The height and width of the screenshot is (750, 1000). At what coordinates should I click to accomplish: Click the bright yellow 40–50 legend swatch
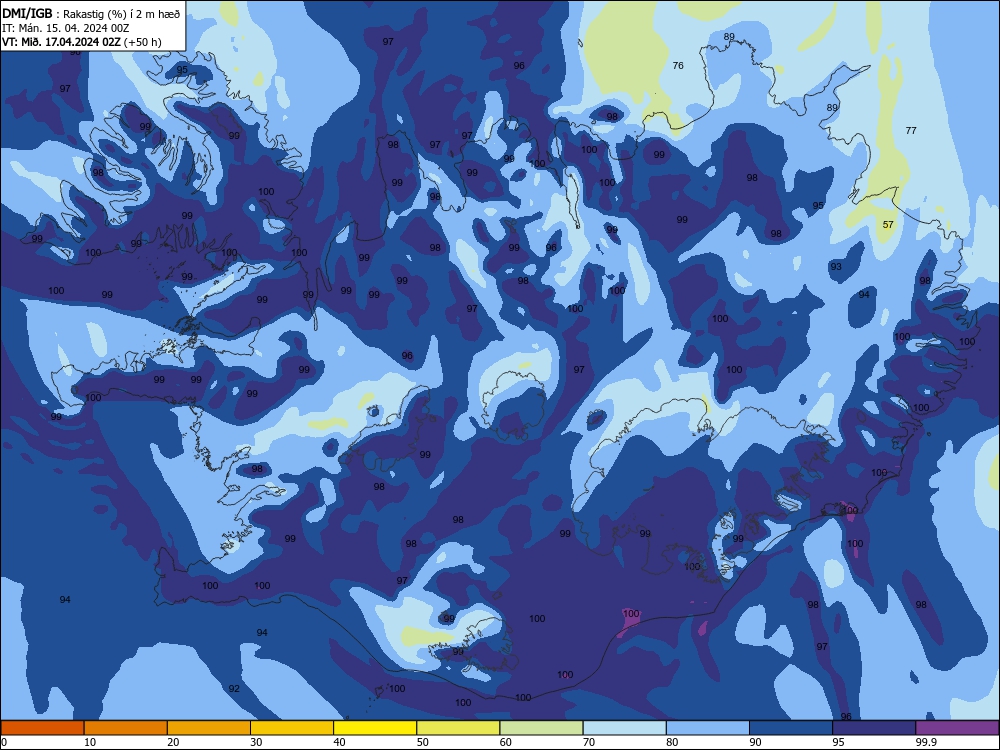[375, 728]
